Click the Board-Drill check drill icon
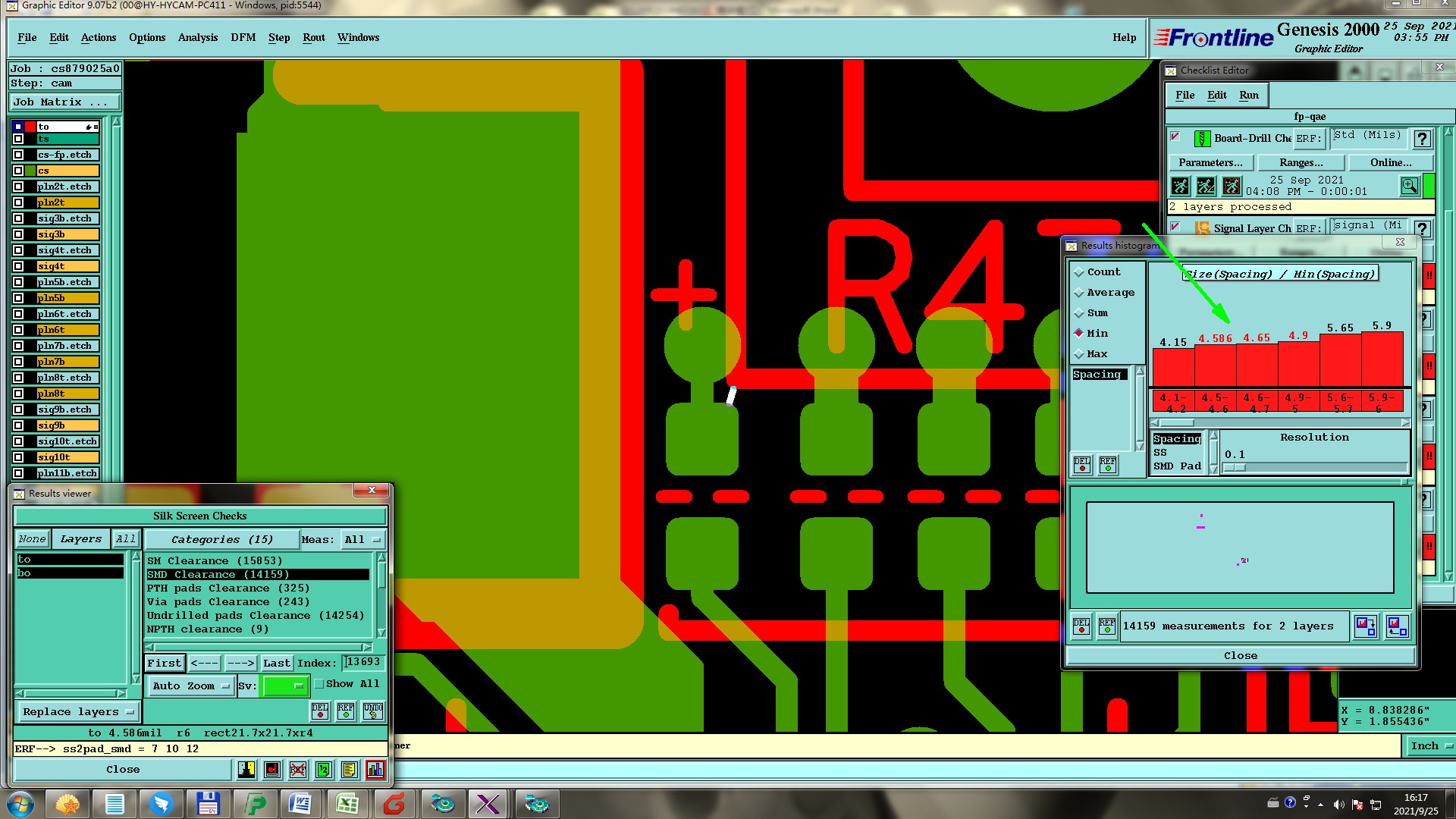The image size is (1456, 819). [x=1202, y=139]
